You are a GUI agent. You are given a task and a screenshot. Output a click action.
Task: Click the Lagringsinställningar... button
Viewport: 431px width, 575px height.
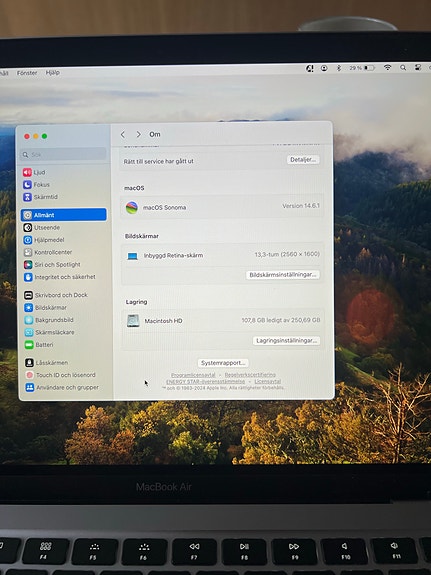(286, 341)
